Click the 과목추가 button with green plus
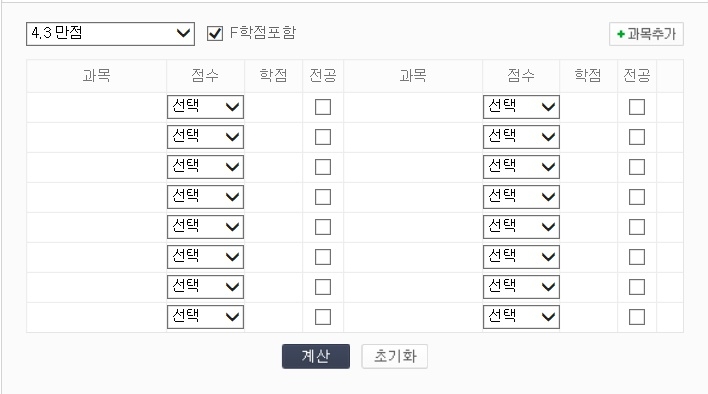This screenshot has width=708, height=394. click(646, 34)
